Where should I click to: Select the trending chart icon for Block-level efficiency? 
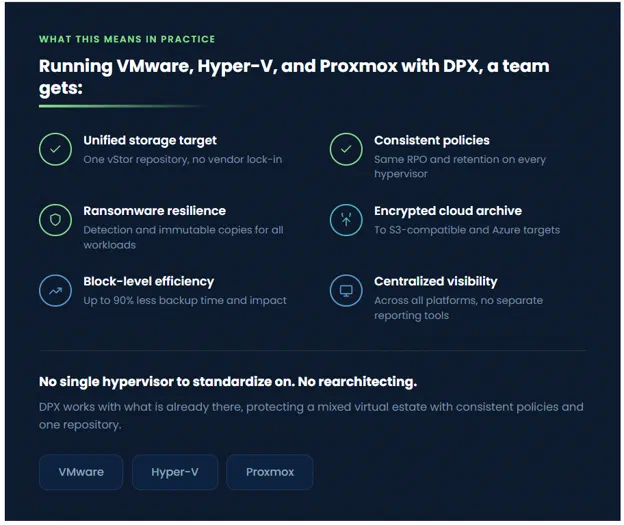pyautogui.click(x=55, y=291)
